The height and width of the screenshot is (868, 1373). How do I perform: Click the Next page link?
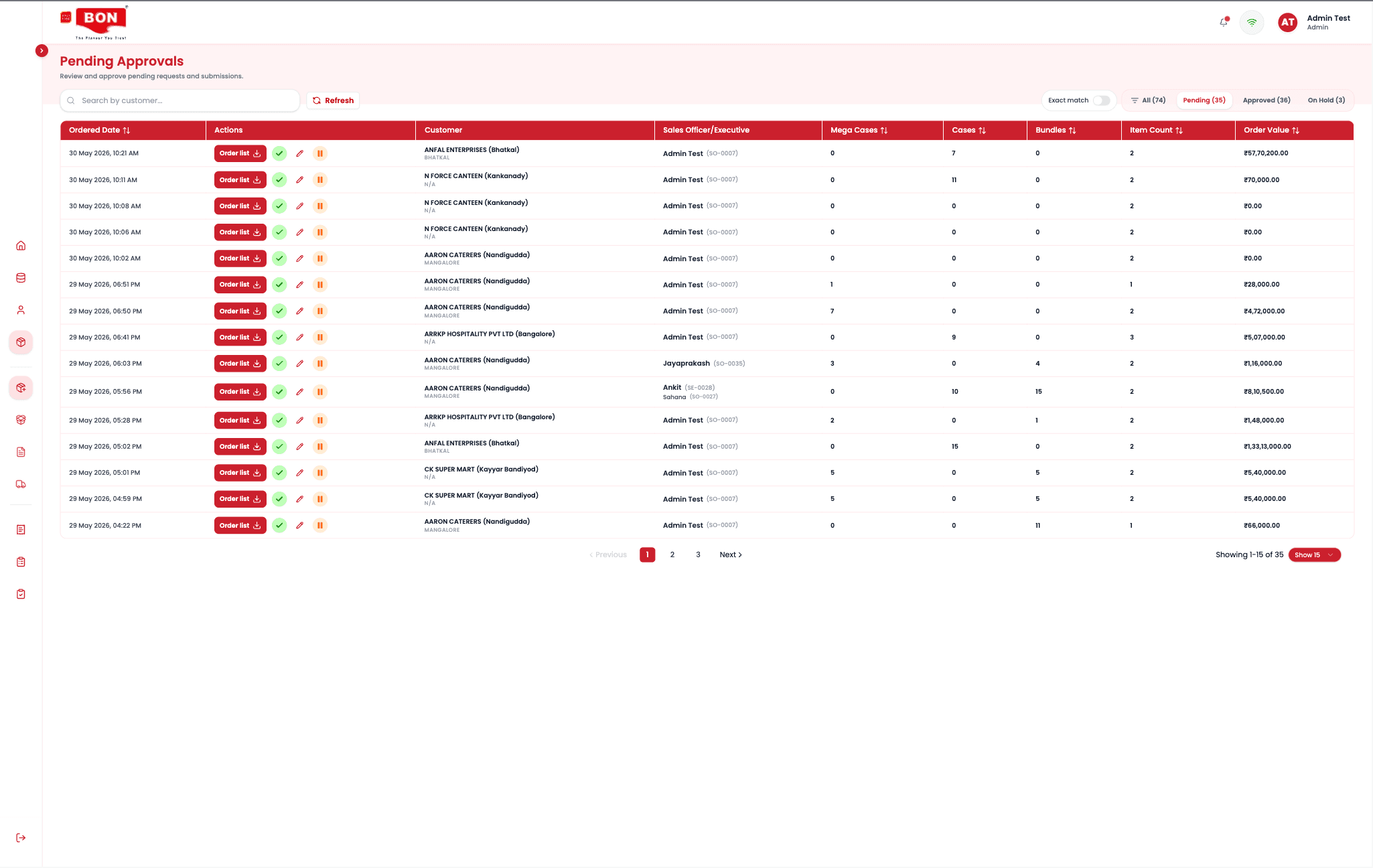[731, 555]
